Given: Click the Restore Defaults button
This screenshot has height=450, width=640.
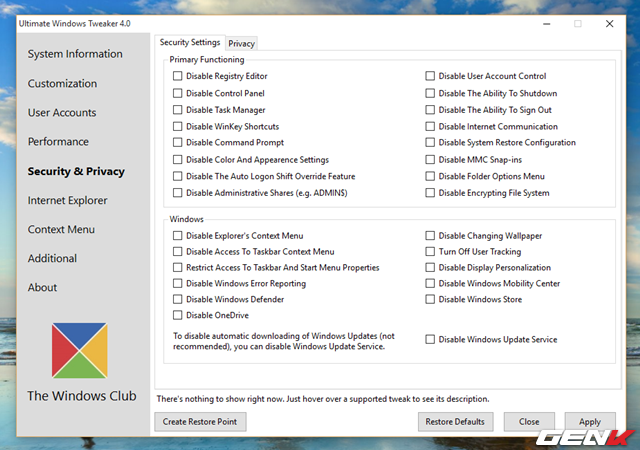Looking at the screenshot, I should click(x=455, y=421).
